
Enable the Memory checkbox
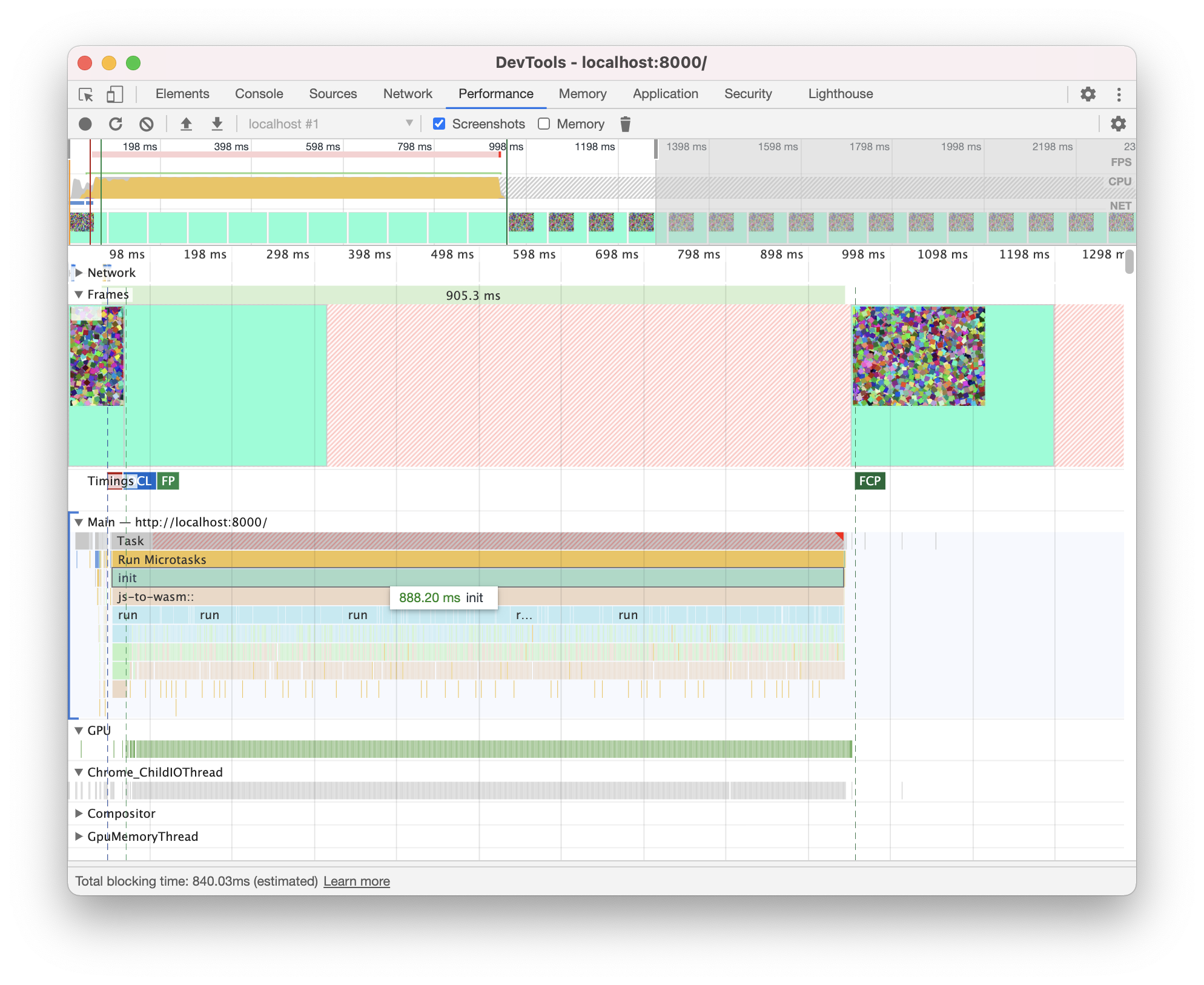(544, 124)
